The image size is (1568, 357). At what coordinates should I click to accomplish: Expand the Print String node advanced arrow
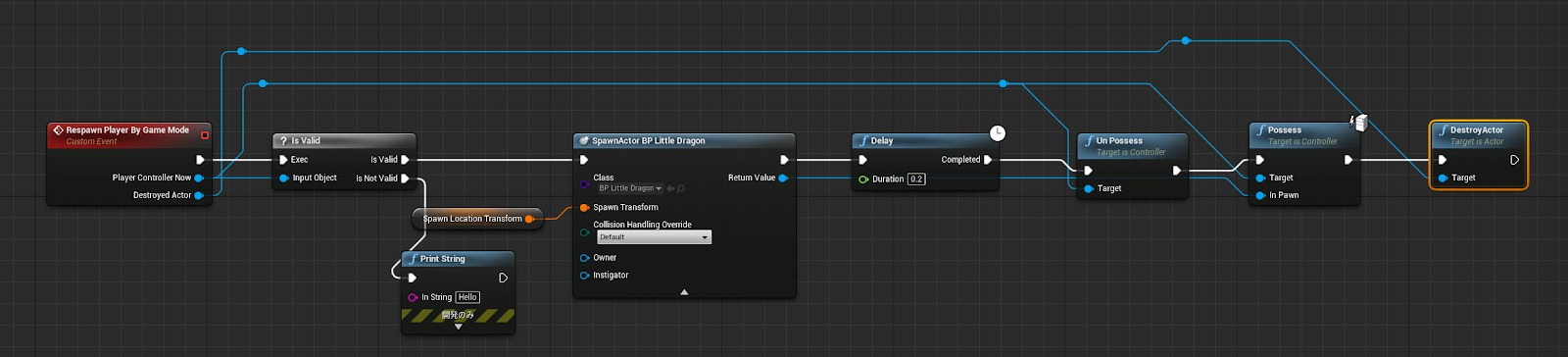(x=458, y=327)
